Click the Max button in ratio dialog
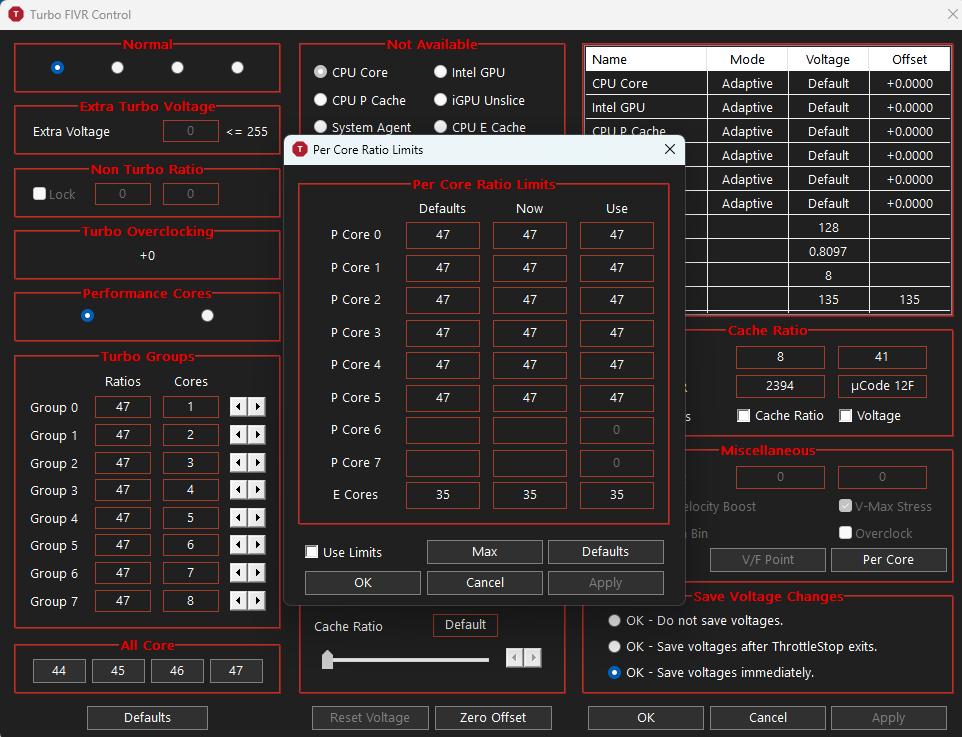Screen dimensions: 962x737 tap(485, 552)
